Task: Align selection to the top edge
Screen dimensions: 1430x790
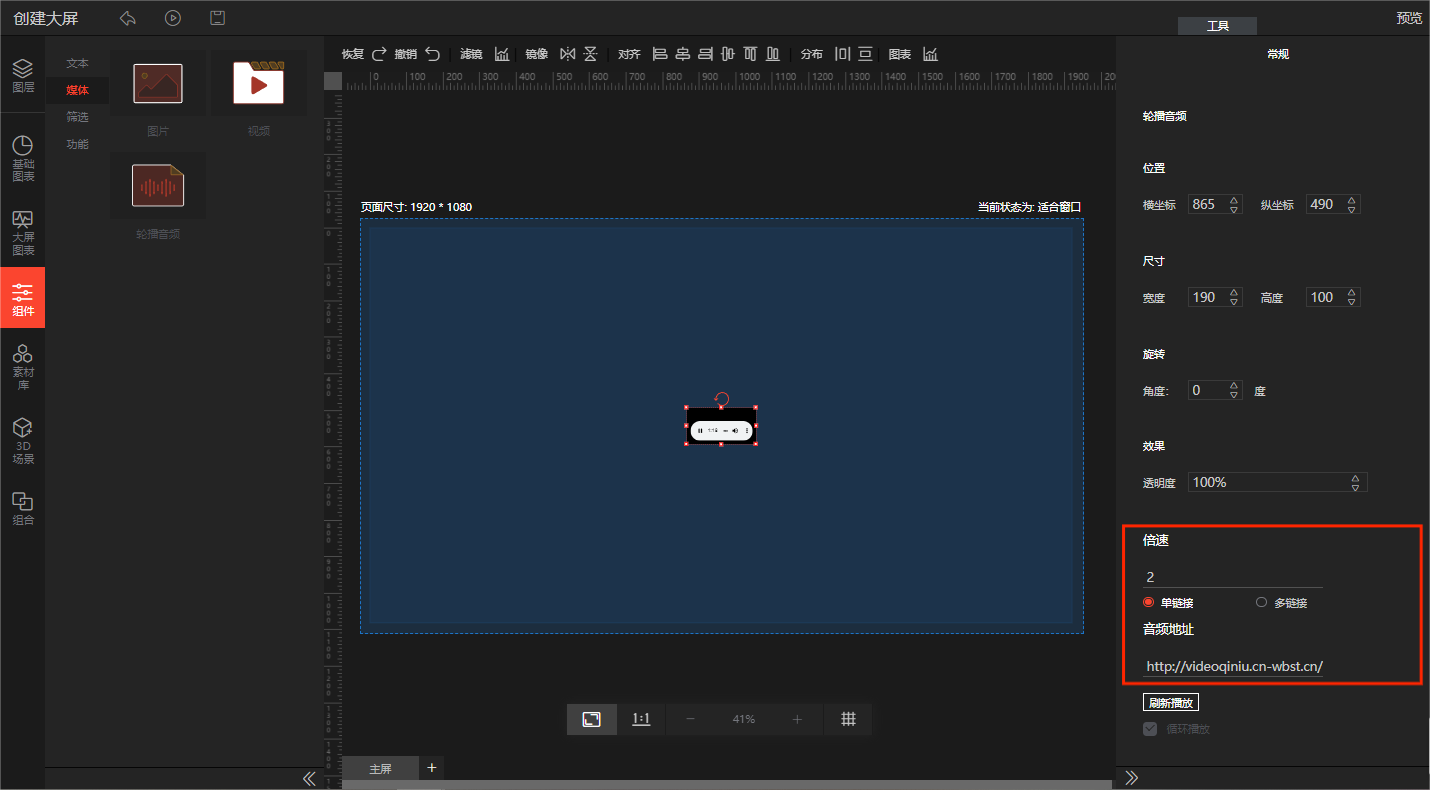Action: coord(750,54)
